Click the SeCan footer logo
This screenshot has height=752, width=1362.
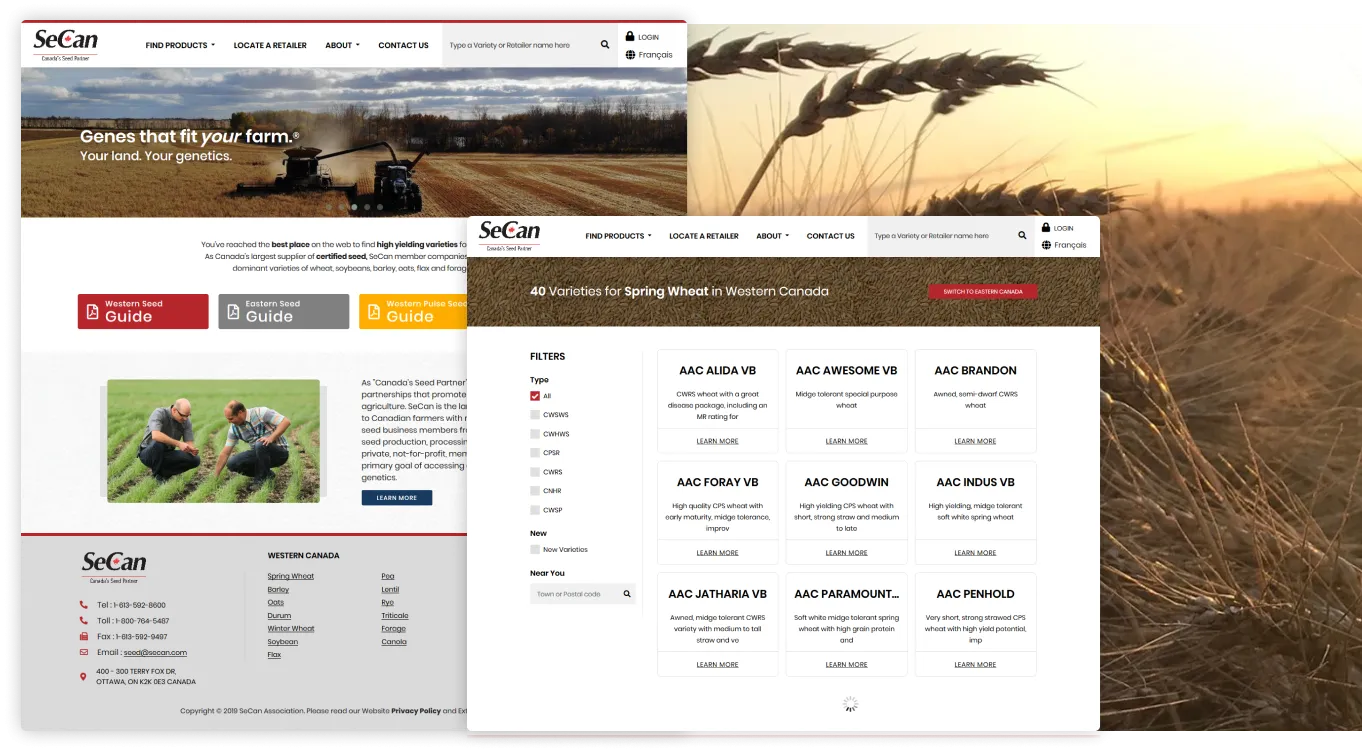pyautogui.click(x=113, y=566)
